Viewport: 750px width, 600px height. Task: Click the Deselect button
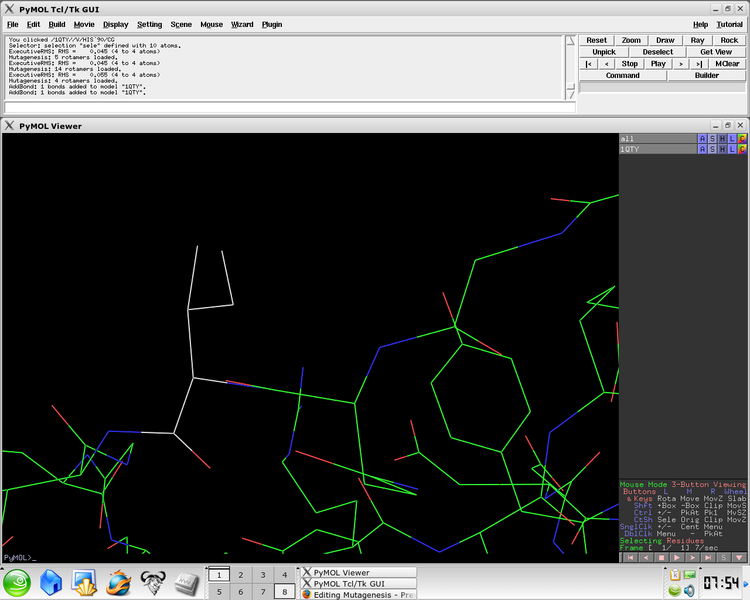click(x=657, y=52)
